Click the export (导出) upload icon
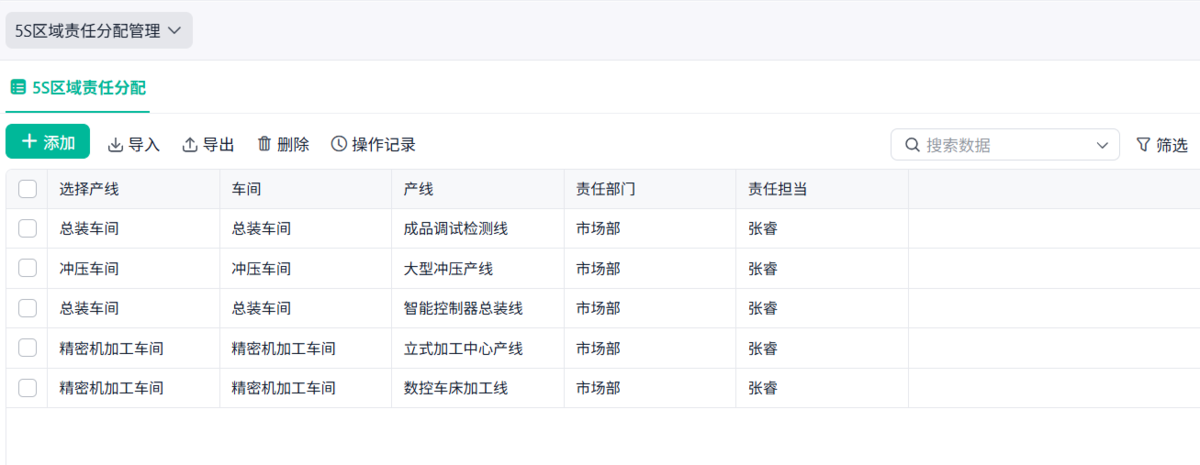The width and height of the screenshot is (1200, 465). pos(190,145)
